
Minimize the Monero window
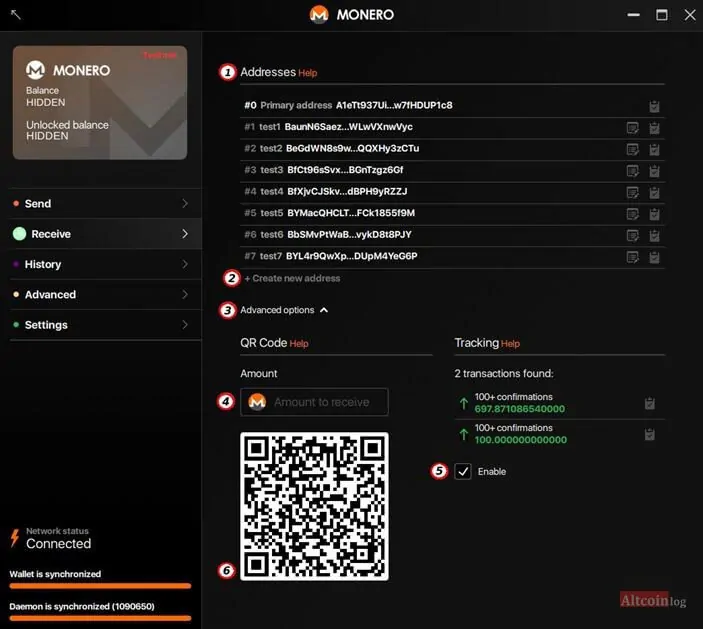point(634,15)
